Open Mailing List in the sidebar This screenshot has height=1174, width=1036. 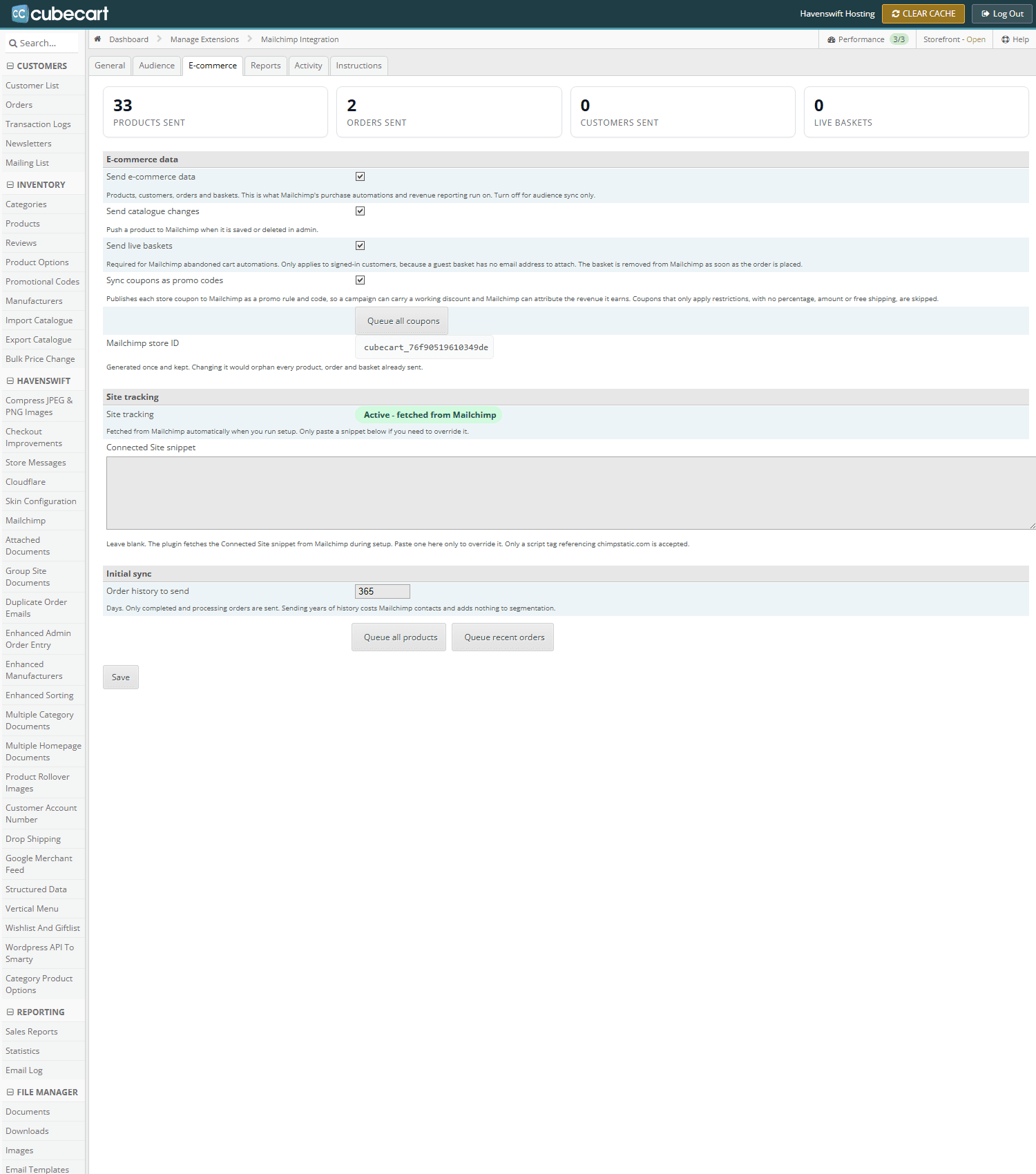coord(28,163)
